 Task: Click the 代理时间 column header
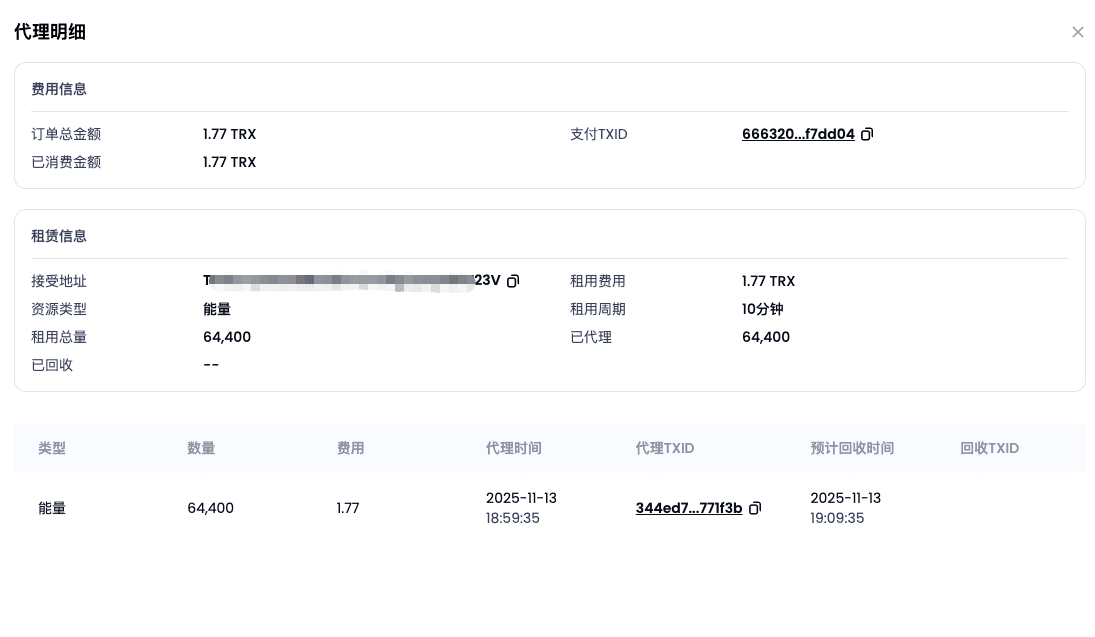coord(513,448)
